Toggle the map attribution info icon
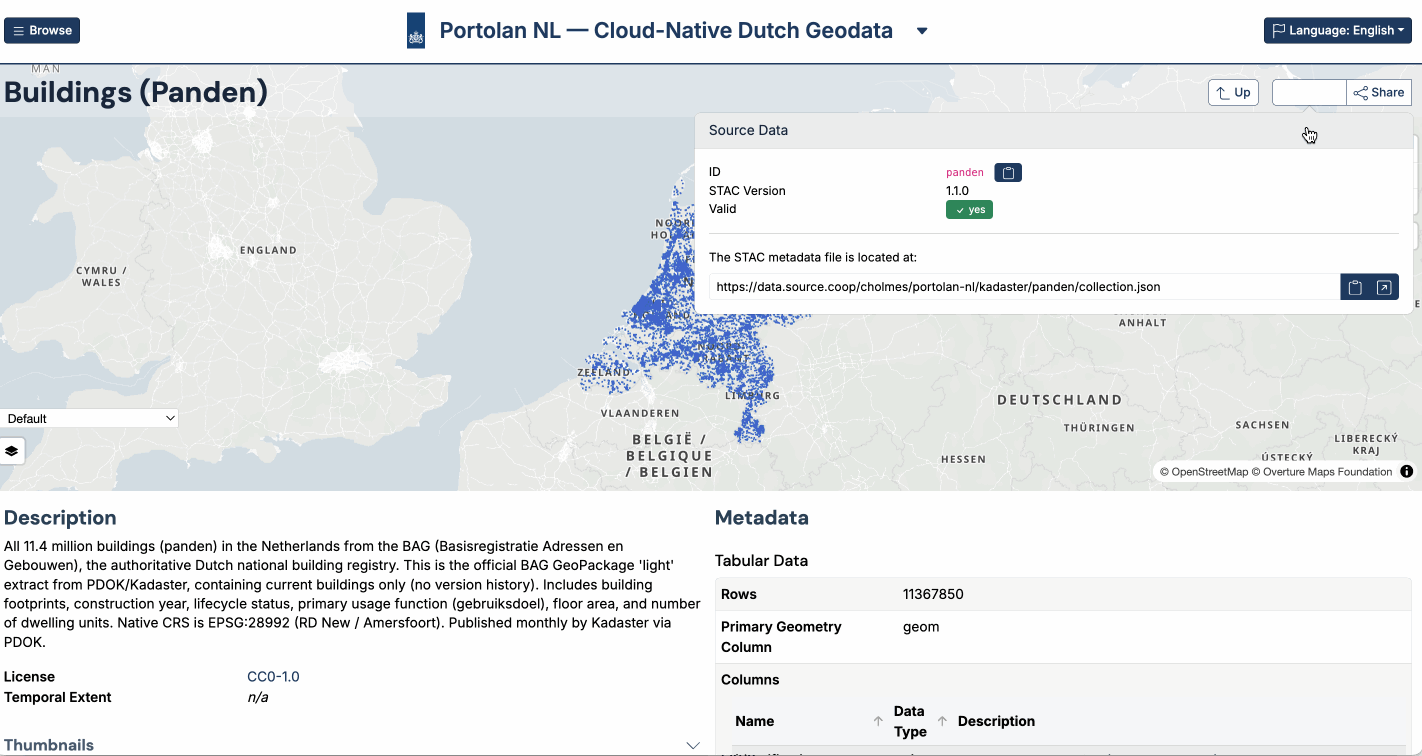1422x756 pixels. click(1406, 472)
